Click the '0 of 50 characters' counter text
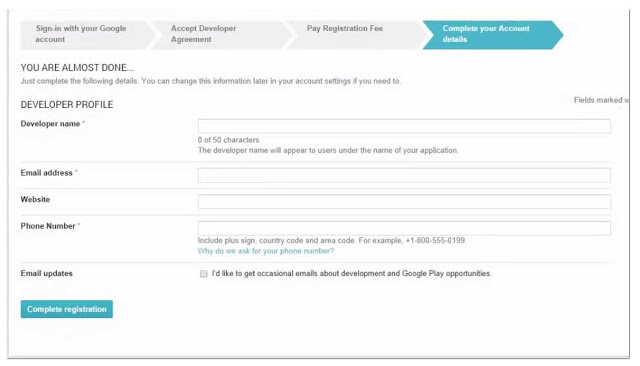 point(229,140)
